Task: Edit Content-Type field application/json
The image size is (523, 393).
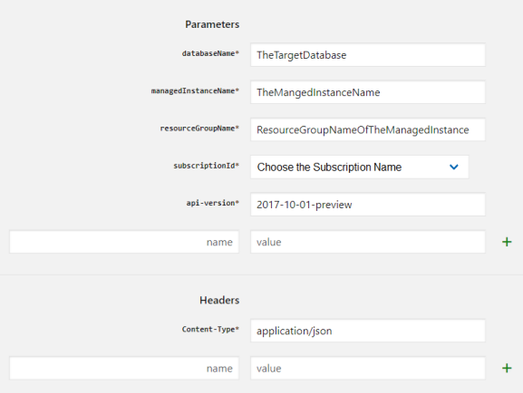Action: pos(368,331)
